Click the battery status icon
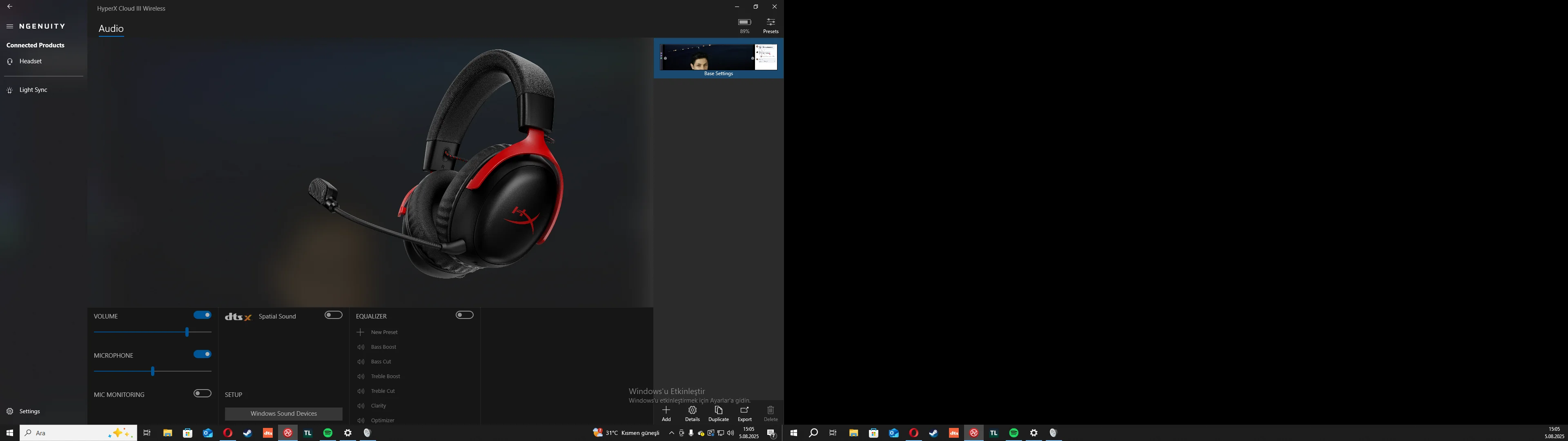The height and width of the screenshot is (441, 1568). (x=744, y=22)
